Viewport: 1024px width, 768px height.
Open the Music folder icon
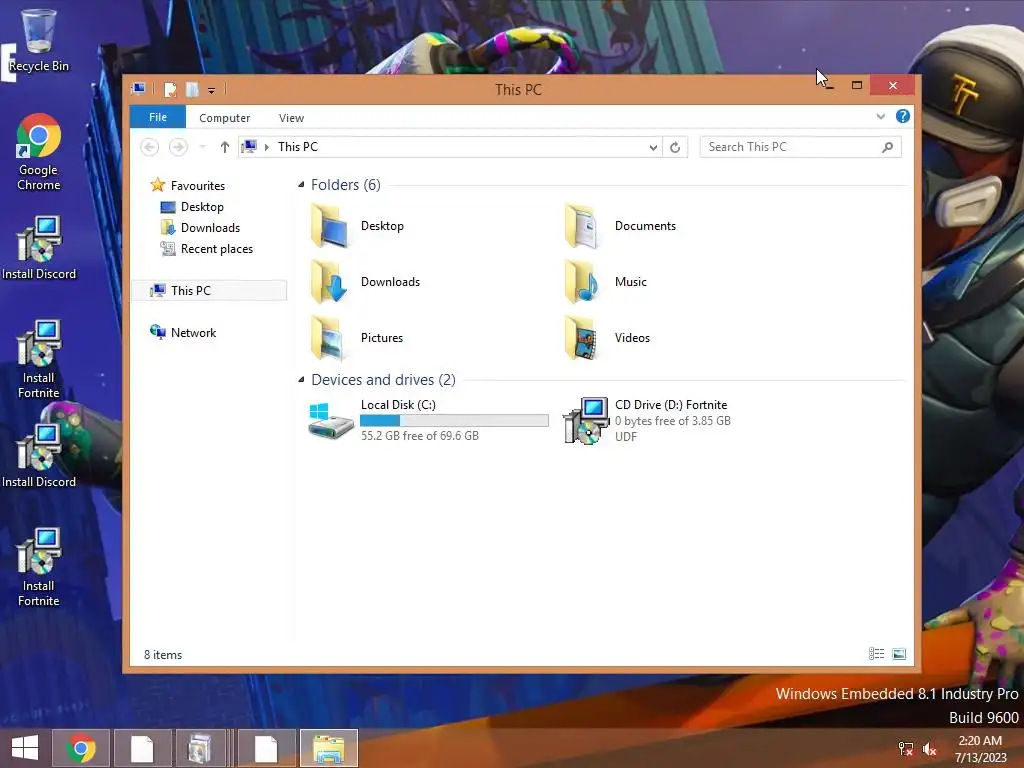pos(583,281)
